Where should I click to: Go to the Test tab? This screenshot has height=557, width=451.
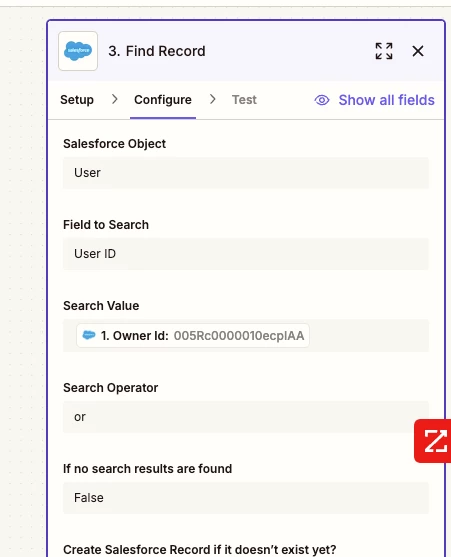click(x=244, y=100)
